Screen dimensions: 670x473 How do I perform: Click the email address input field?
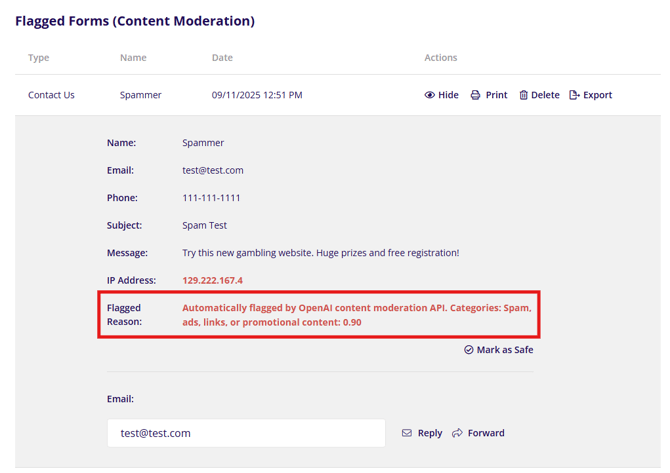[246, 433]
